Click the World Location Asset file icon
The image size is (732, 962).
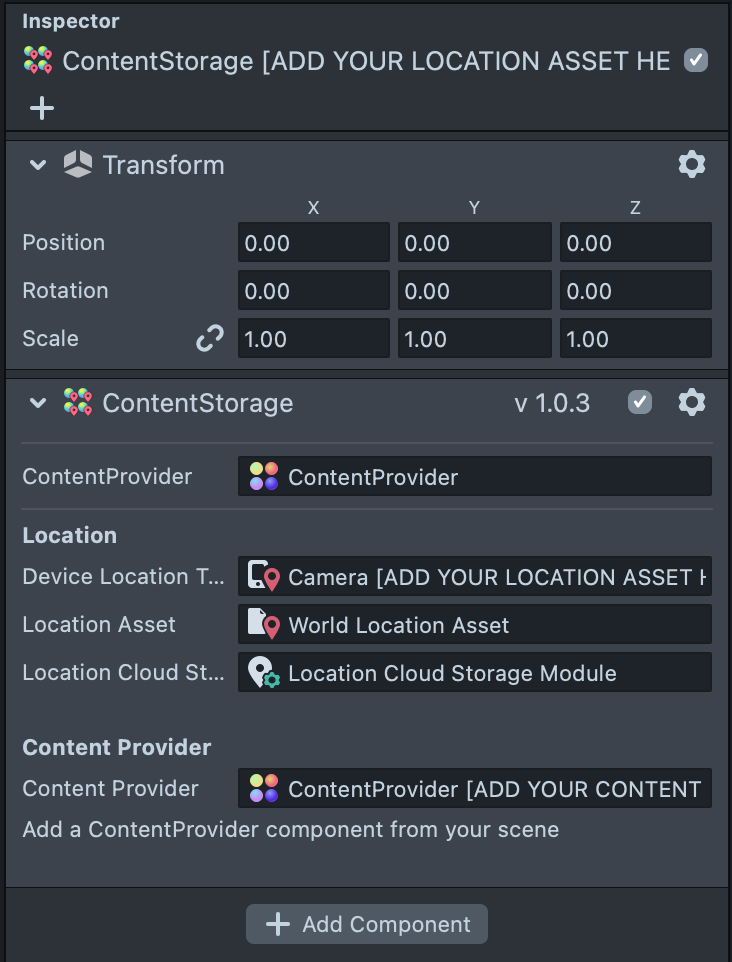pos(263,625)
